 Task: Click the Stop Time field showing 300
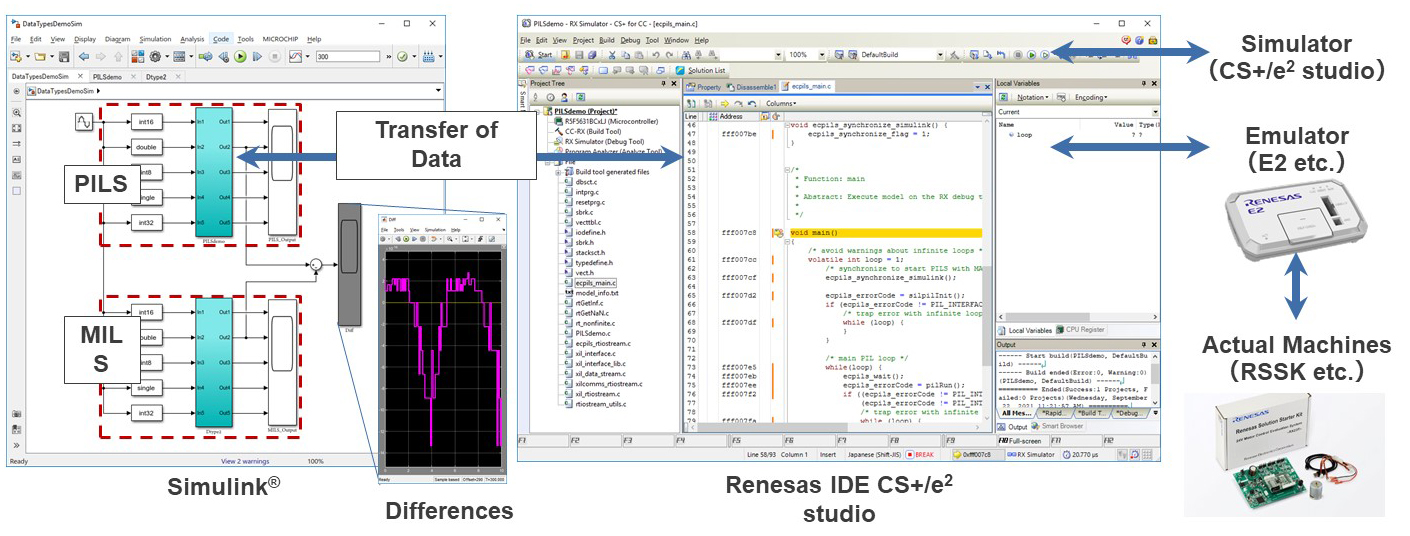pyautogui.click(x=347, y=56)
